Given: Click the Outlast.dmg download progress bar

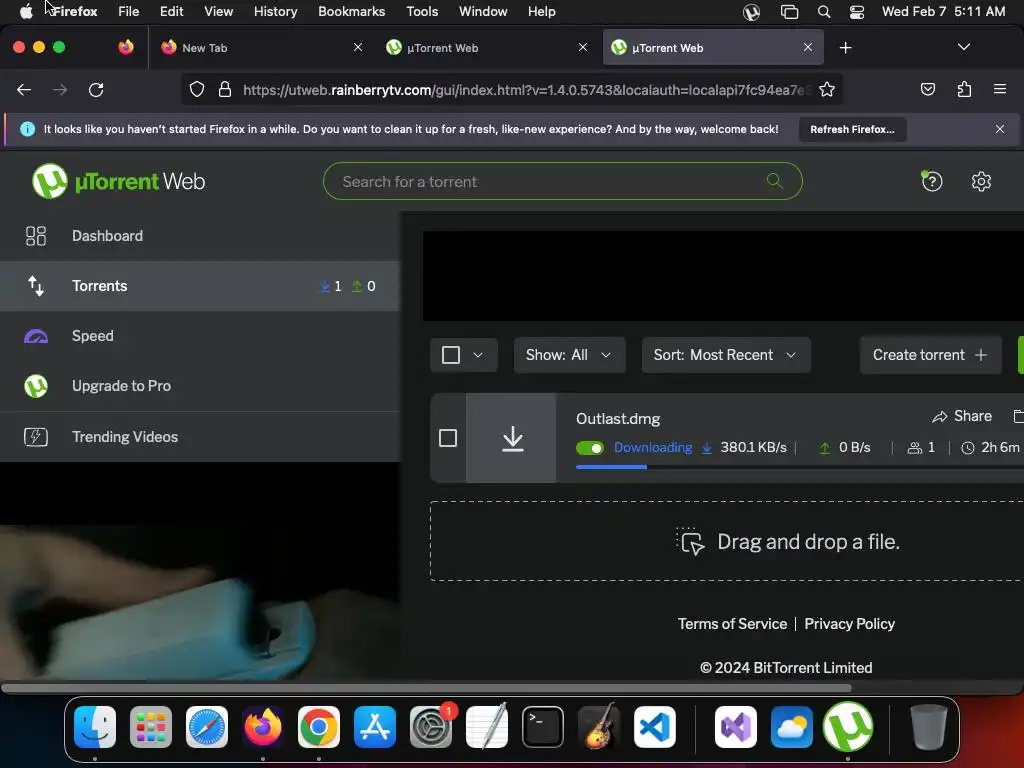Looking at the screenshot, I should point(799,467).
